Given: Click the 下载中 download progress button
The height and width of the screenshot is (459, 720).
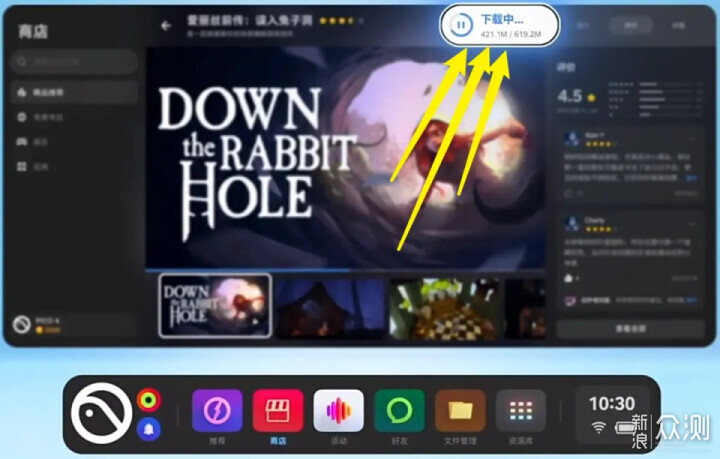Looking at the screenshot, I should (500, 25).
